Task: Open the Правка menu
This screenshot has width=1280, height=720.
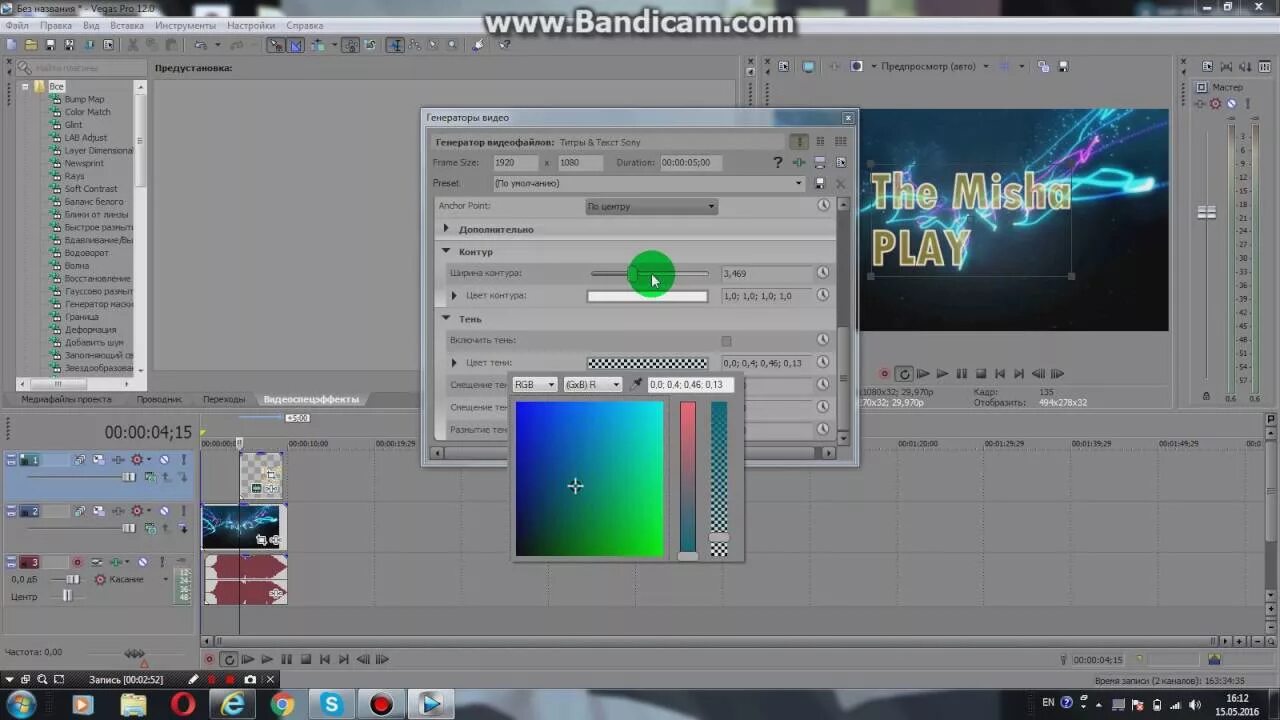Action: click(55, 25)
